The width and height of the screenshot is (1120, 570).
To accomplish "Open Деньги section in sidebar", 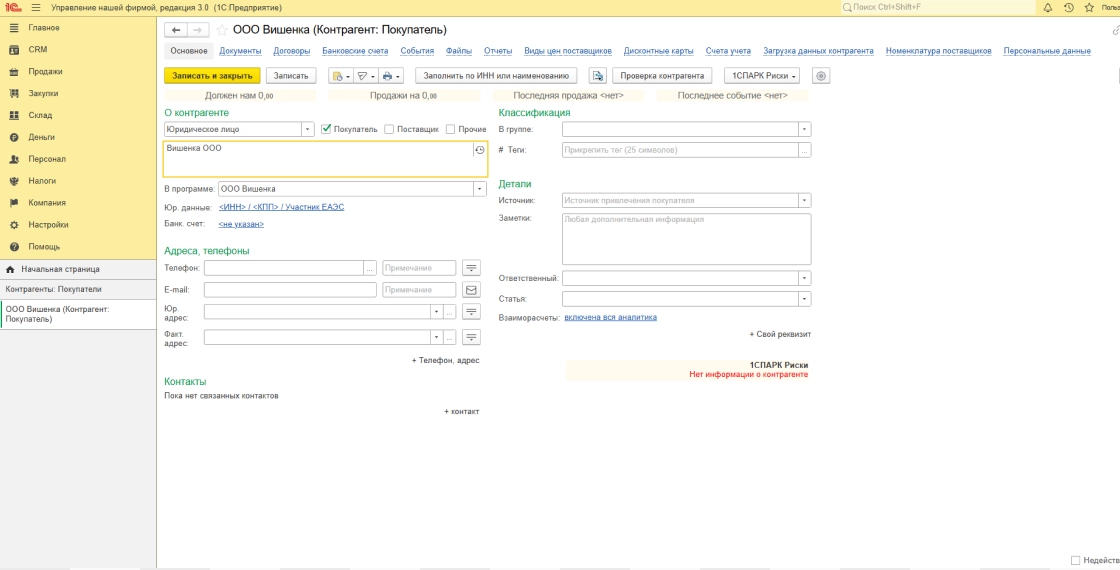I will pos(78,137).
